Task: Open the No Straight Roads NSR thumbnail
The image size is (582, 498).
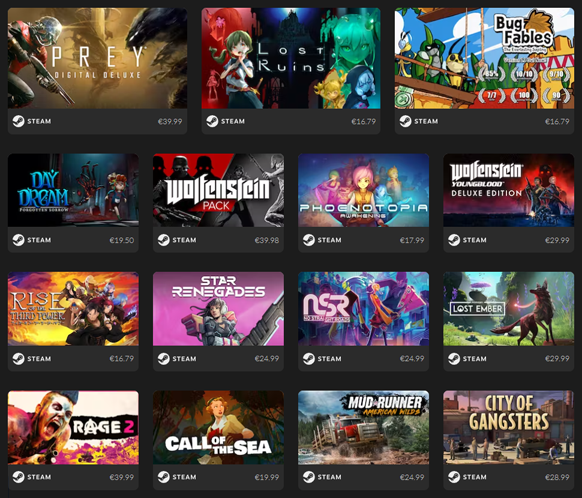Action: (363, 309)
